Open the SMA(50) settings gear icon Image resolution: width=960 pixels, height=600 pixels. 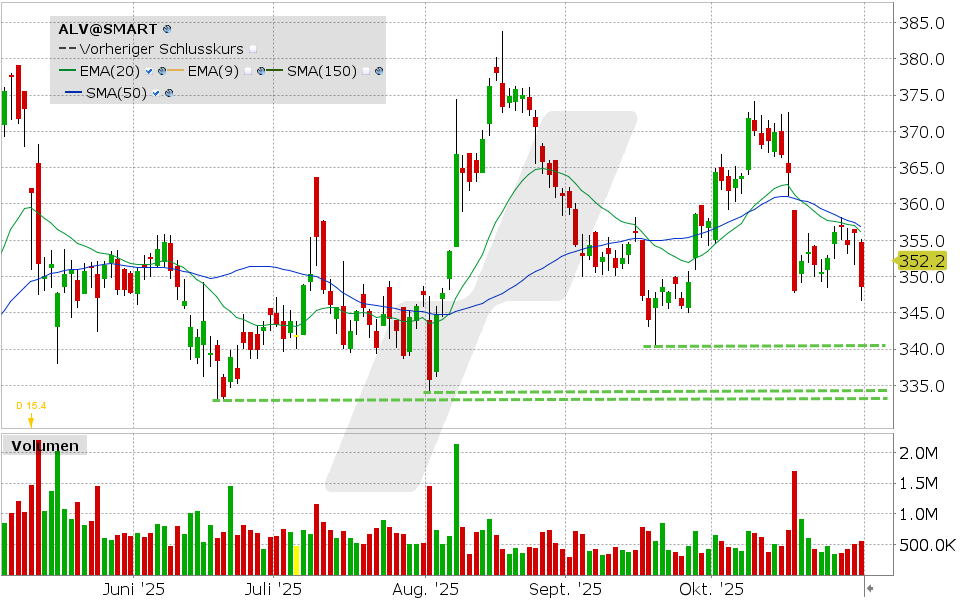pyautogui.click(x=169, y=91)
